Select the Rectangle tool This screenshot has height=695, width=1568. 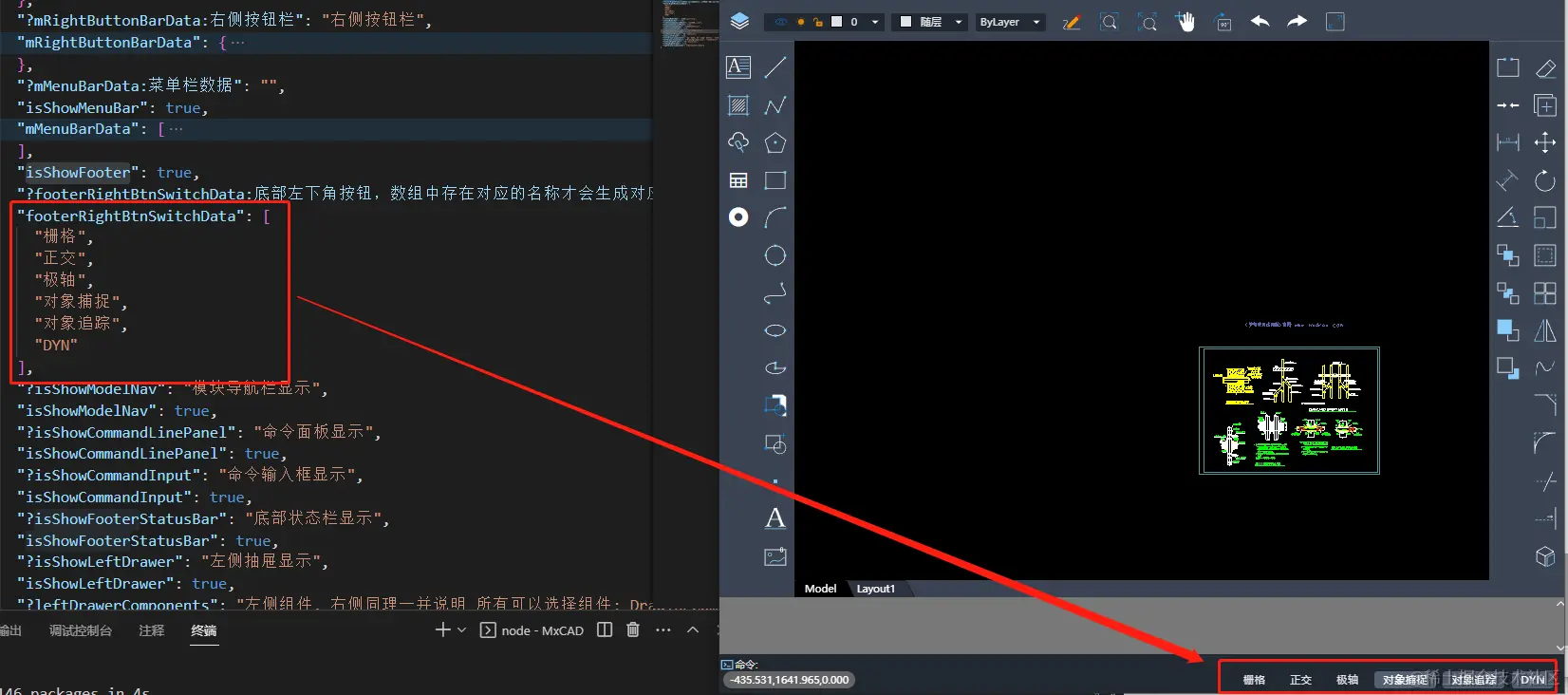775,180
